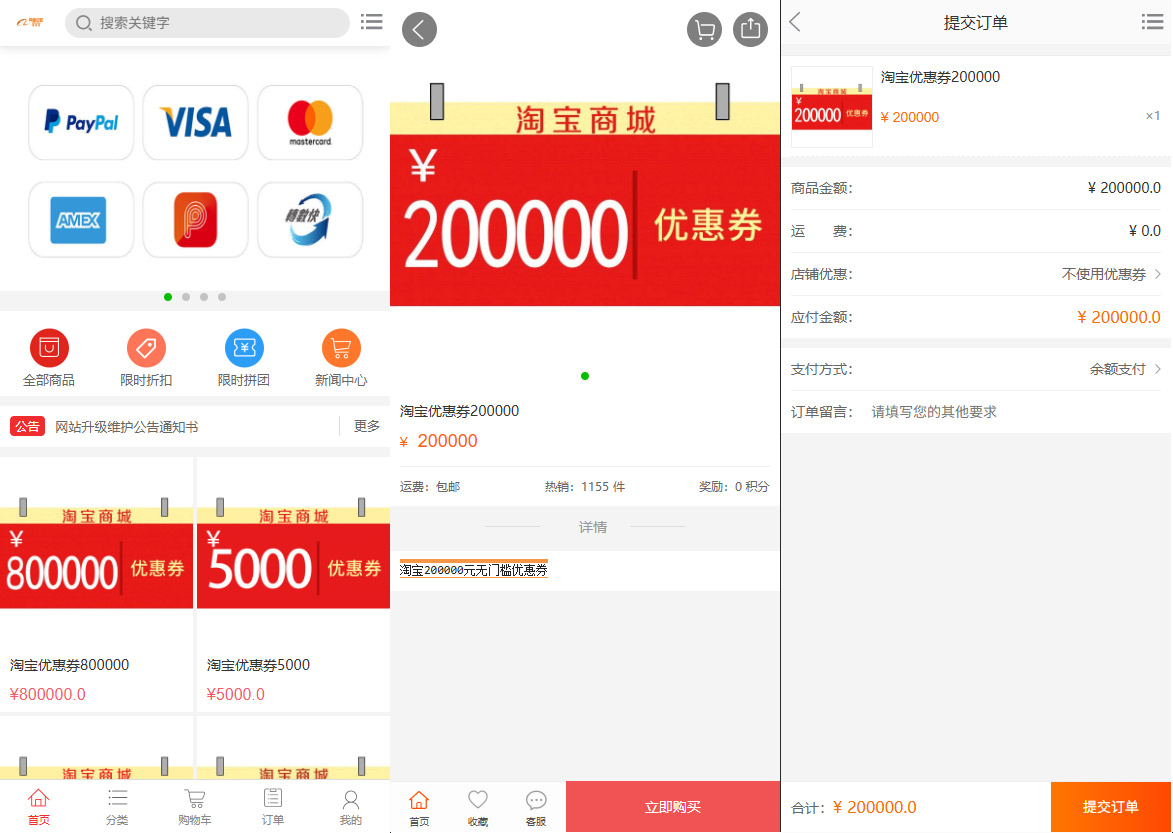1173x833 pixels.
Task: Switch to 我的 profile tab
Action: pos(351,808)
